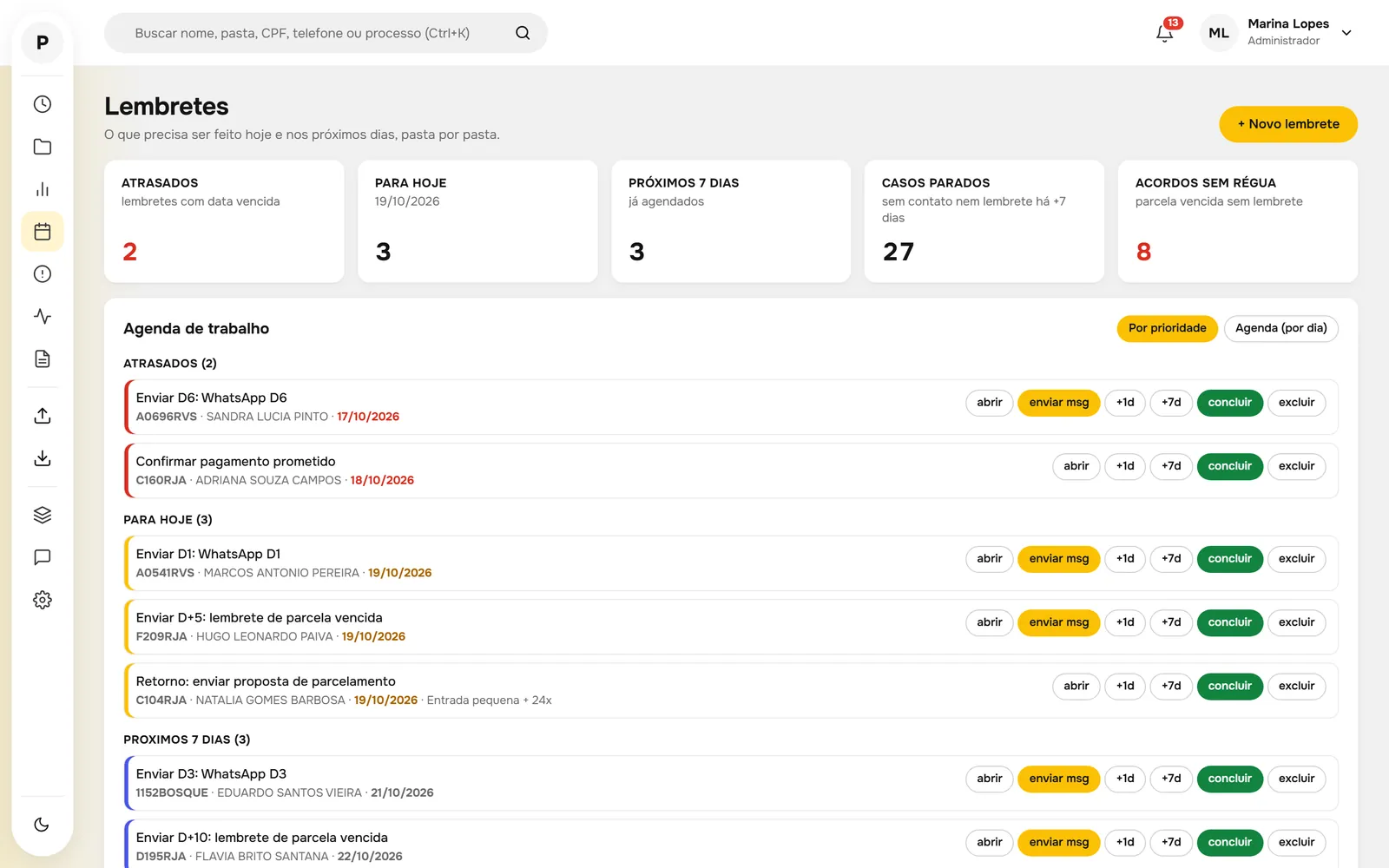The height and width of the screenshot is (868, 1389).
Task: Click the P logo at sidebar top
Action: pos(42,43)
